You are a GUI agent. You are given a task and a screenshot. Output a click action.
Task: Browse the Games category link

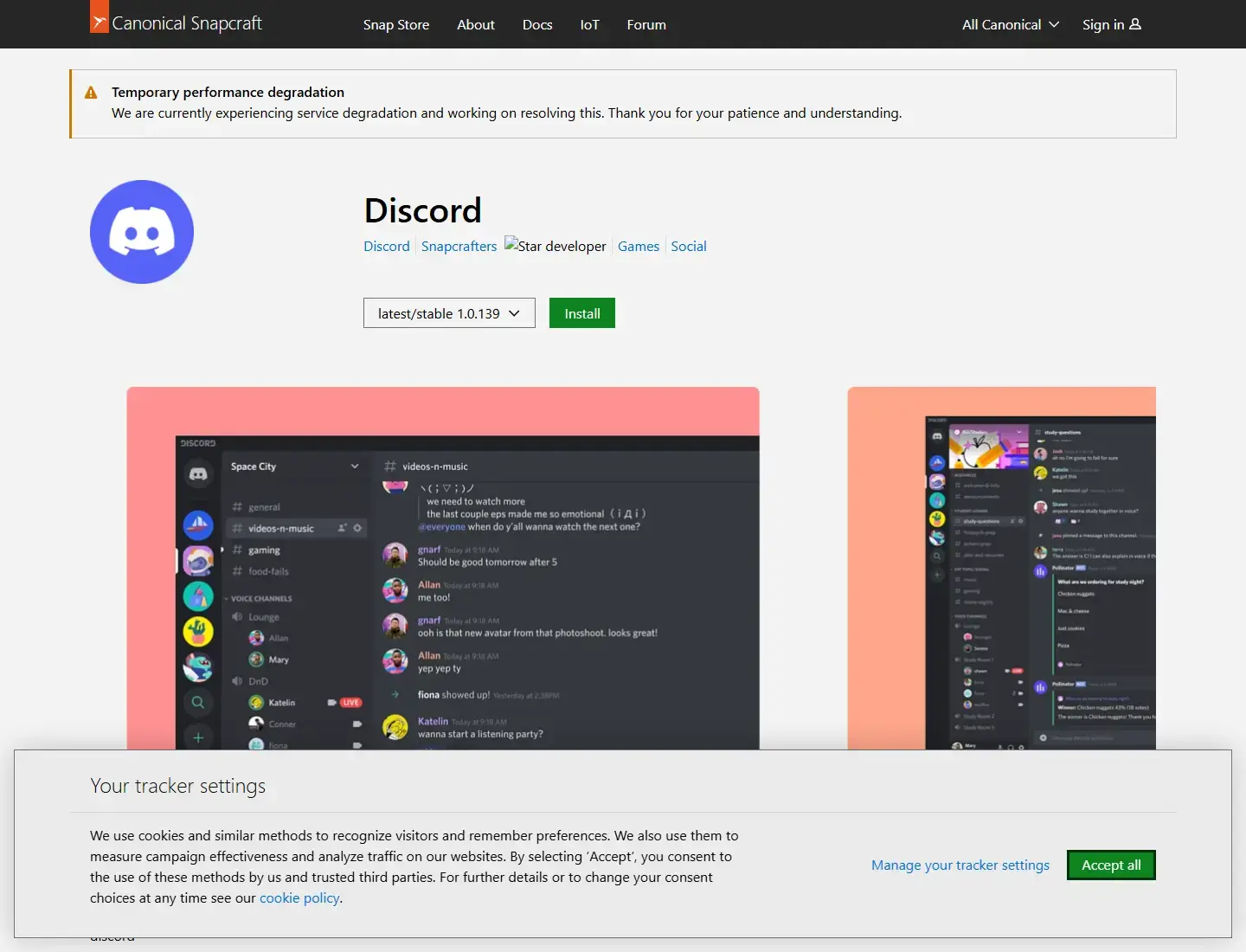coord(639,246)
